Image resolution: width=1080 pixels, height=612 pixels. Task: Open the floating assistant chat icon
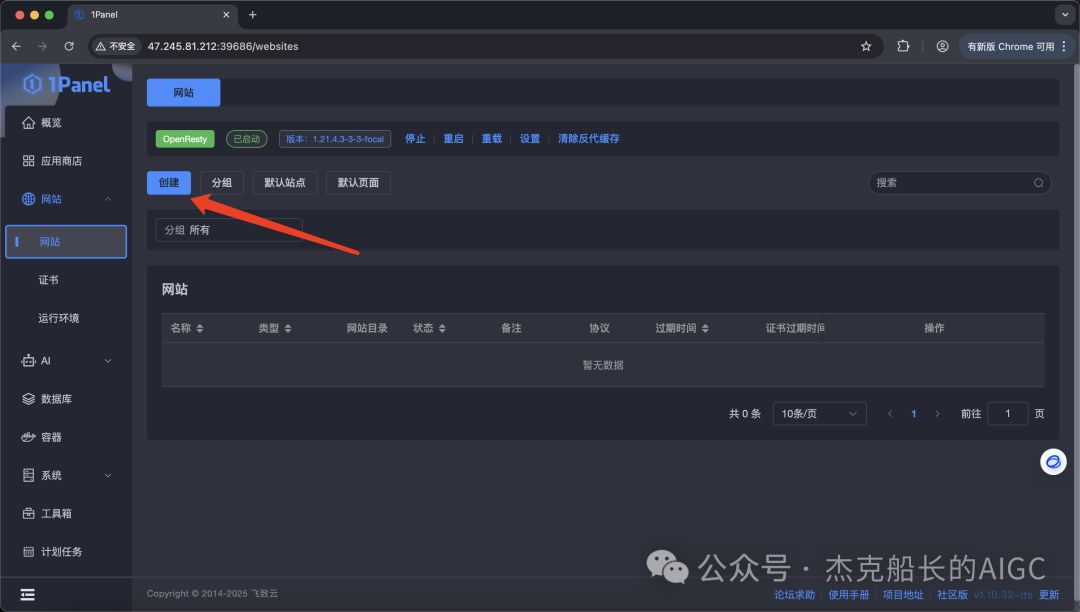pyautogui.click(x=1053, y=462)
